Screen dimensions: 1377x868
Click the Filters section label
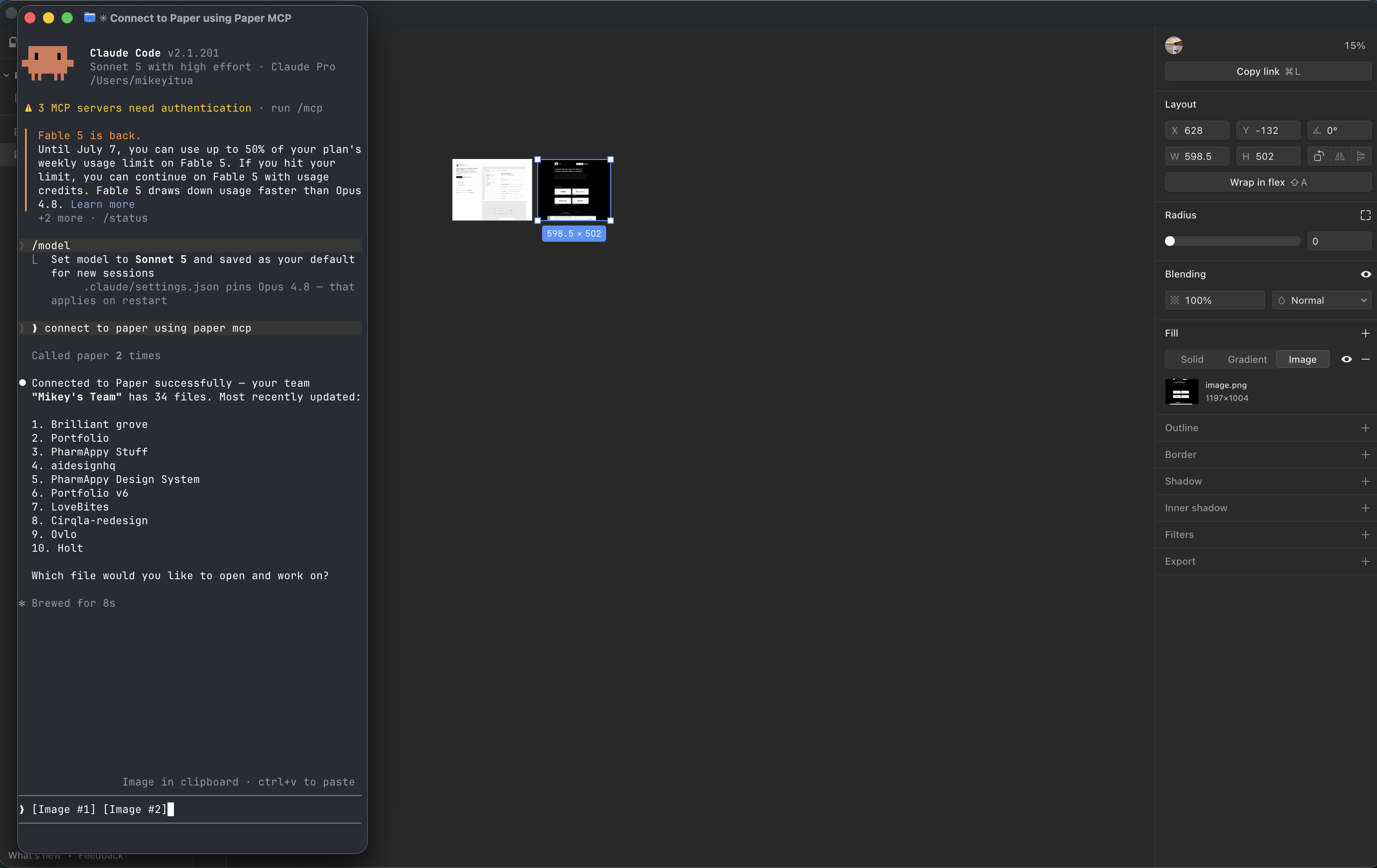point(1179,535)
